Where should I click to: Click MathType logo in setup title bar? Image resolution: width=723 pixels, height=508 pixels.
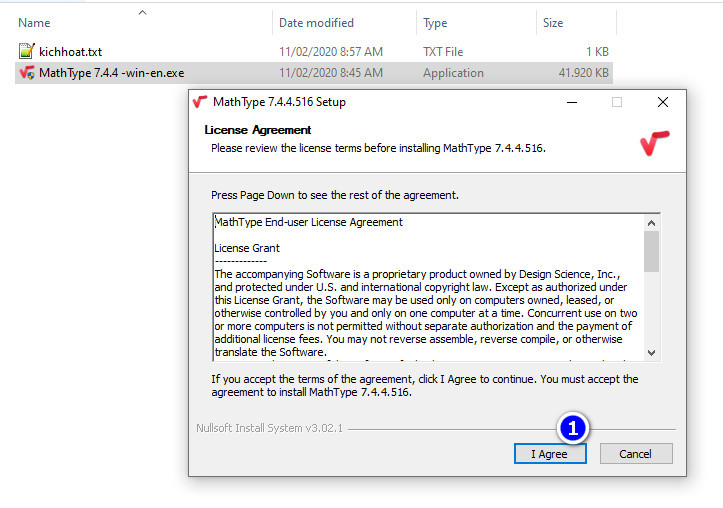coord(200,102)
